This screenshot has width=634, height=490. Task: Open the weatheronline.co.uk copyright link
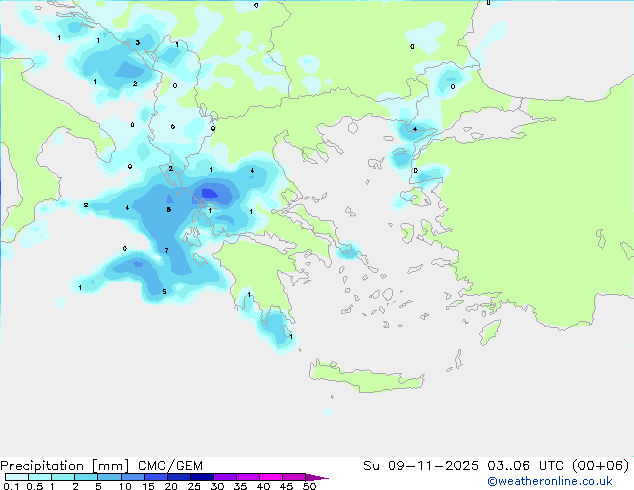(x=549, y=481)
